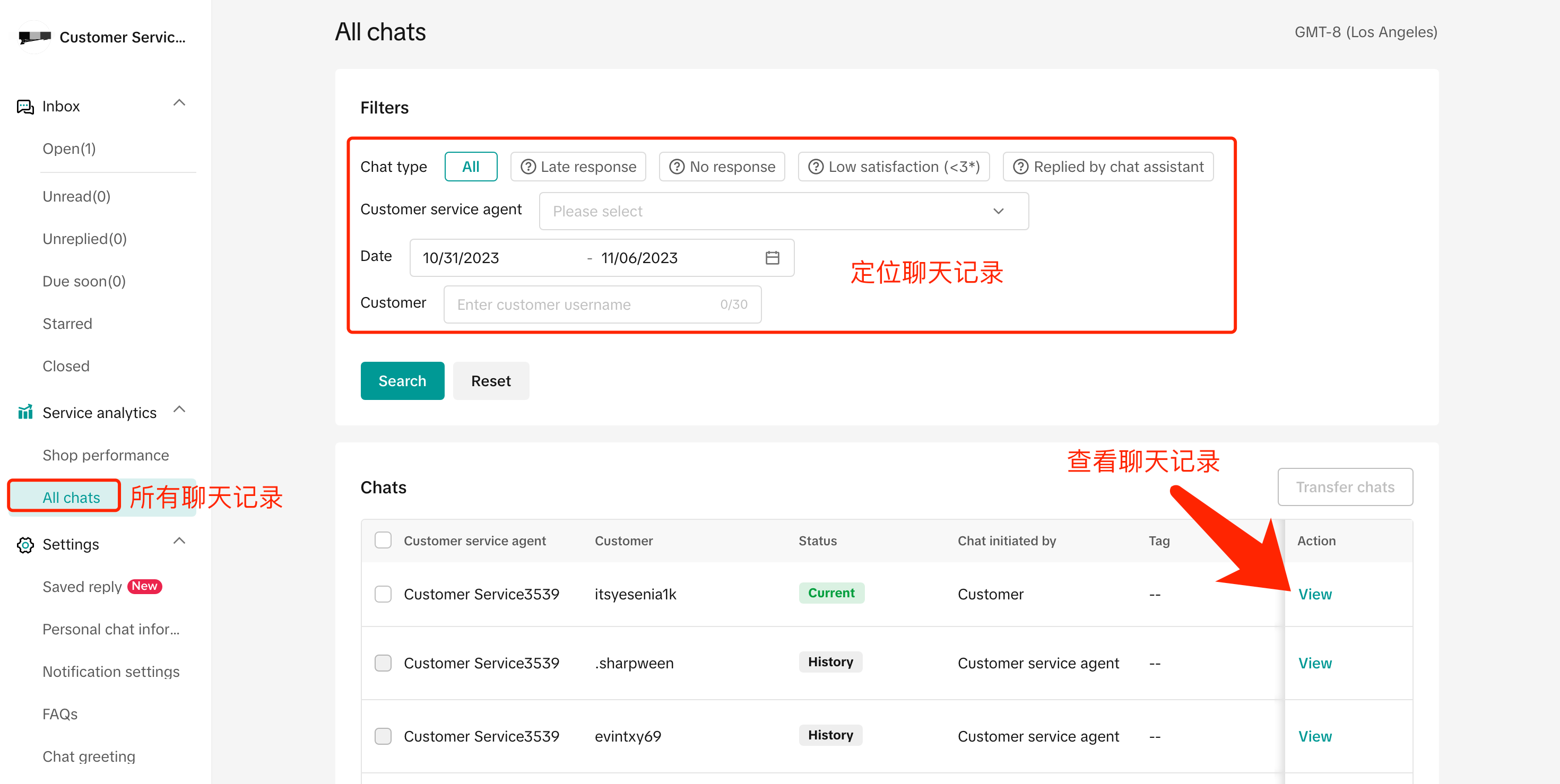
Task: Click the Settings gear icon
Action: 25,544
